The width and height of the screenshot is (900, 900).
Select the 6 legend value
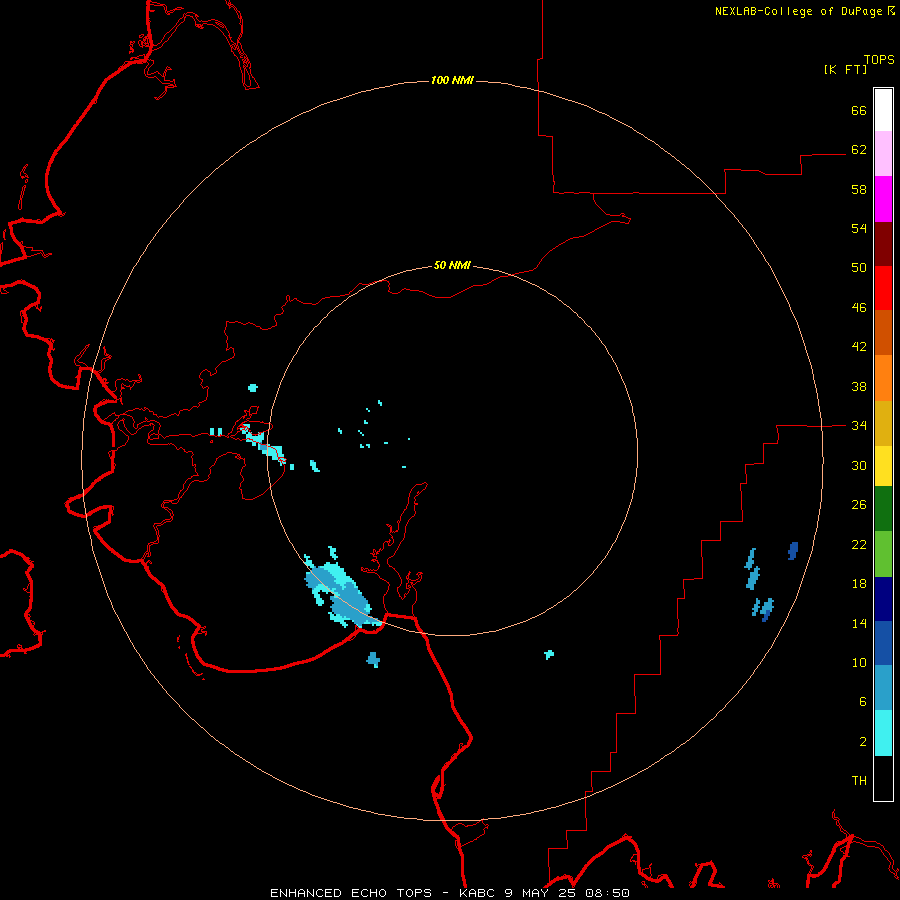pos(863,702)
